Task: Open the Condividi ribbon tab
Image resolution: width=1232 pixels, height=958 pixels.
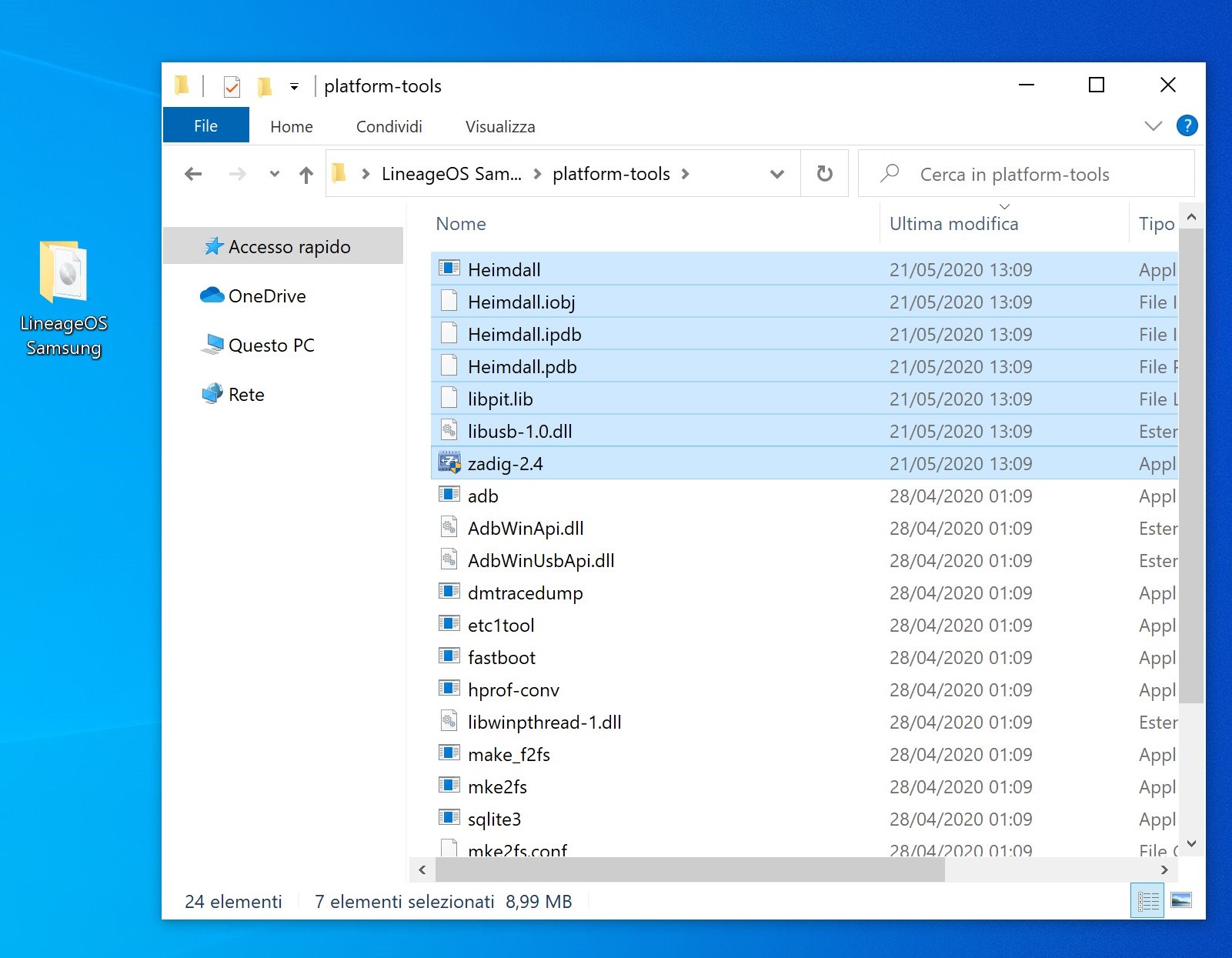Action: [389, 126]
